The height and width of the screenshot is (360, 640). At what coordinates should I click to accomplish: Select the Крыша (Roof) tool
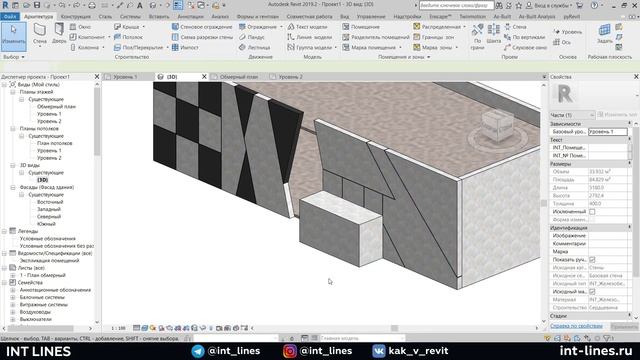coord(127,27)
